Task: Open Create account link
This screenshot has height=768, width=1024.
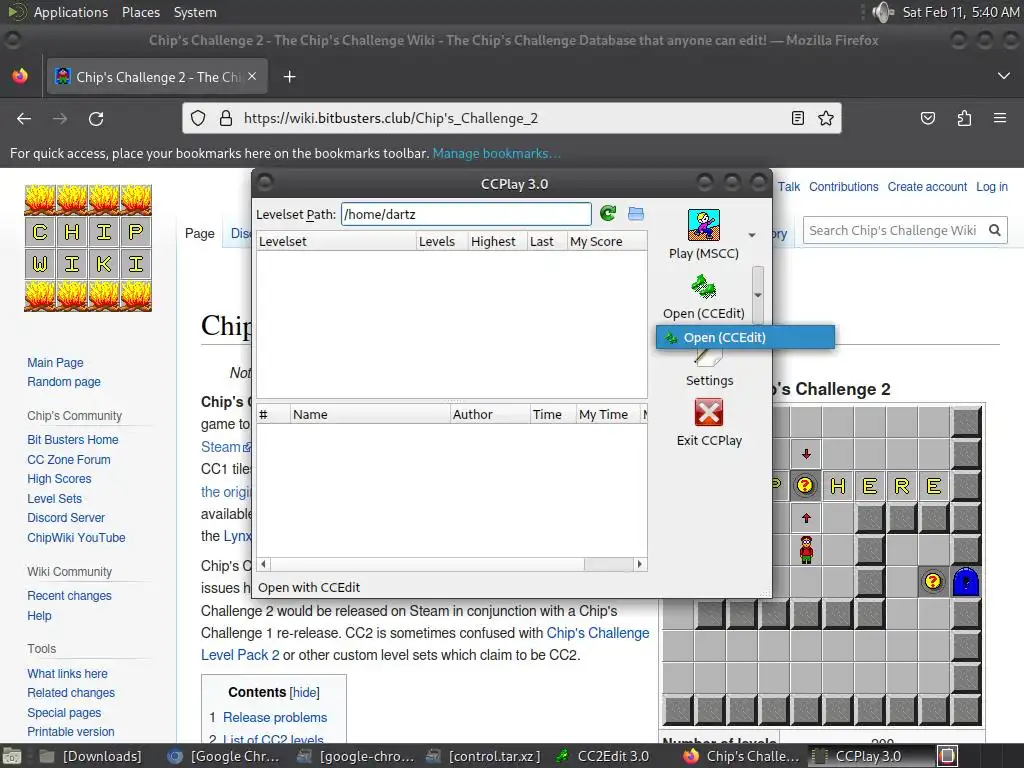Action: coord(927,187)
